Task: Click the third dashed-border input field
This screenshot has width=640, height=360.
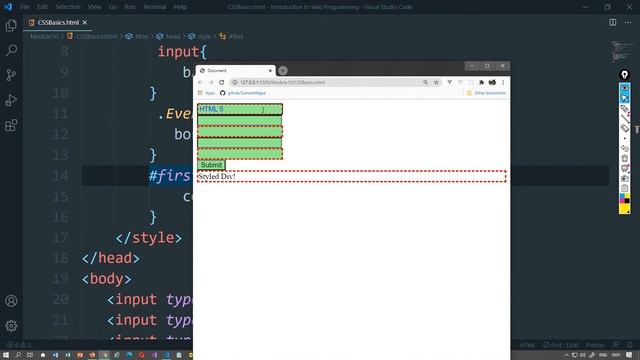Action: point(240,131)
